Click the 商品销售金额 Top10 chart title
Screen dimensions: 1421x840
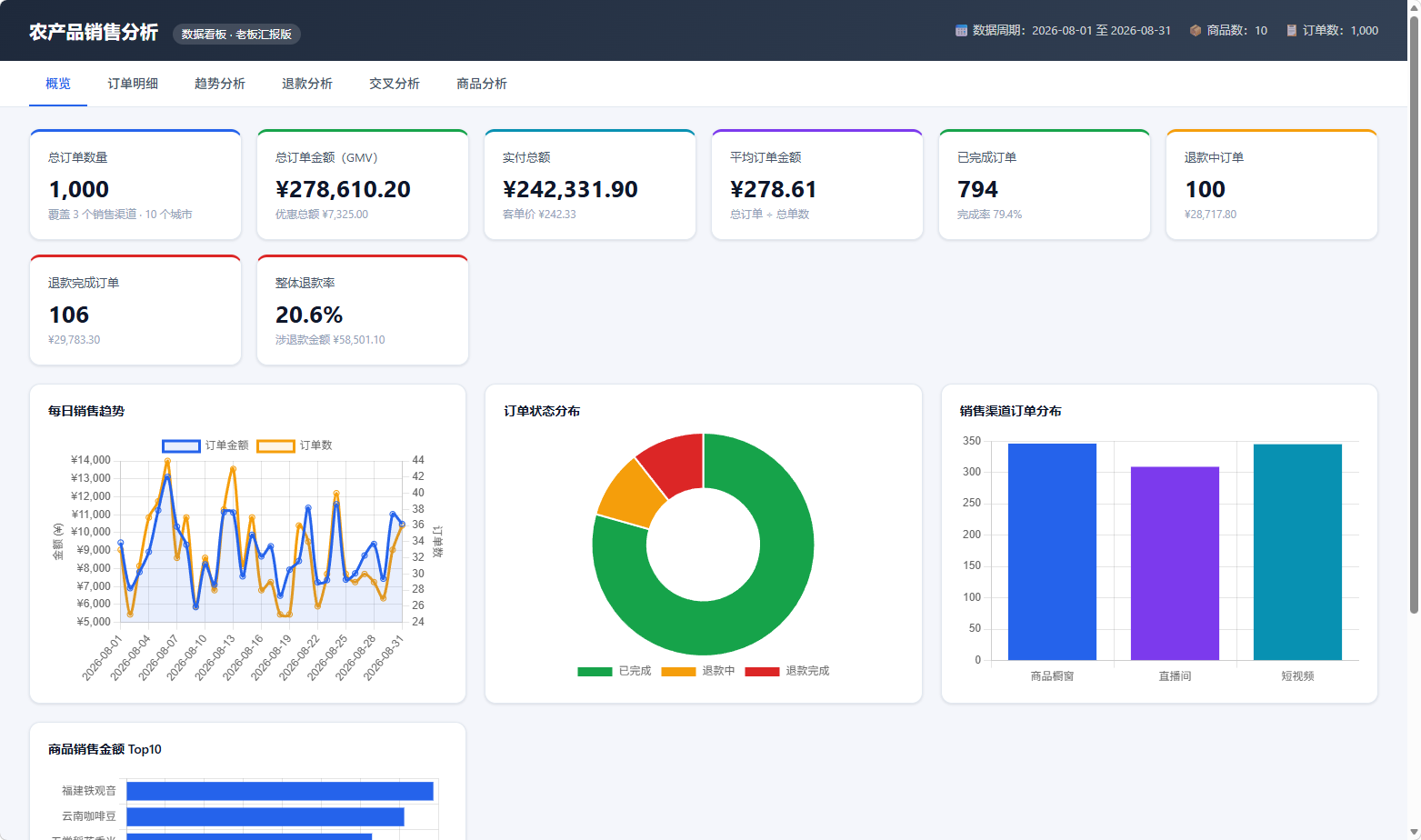pyautogui.click(x=105, y=749)
